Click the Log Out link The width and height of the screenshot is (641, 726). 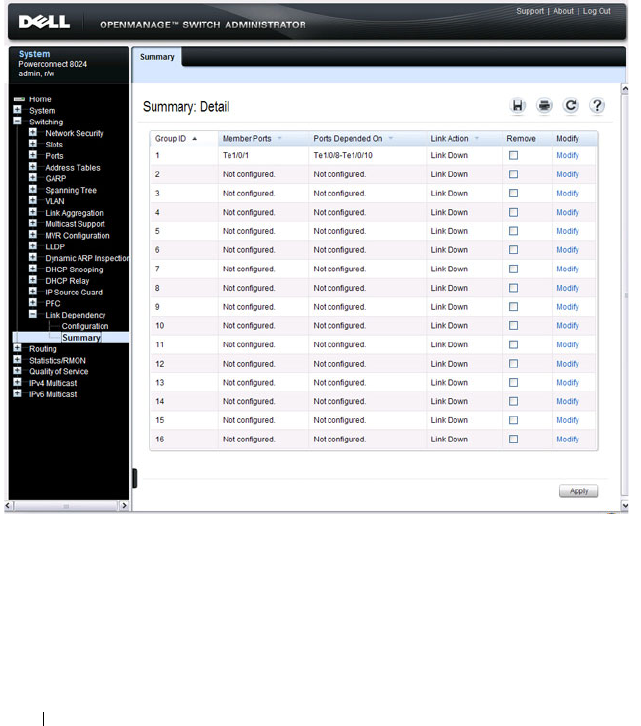(597, 11)
